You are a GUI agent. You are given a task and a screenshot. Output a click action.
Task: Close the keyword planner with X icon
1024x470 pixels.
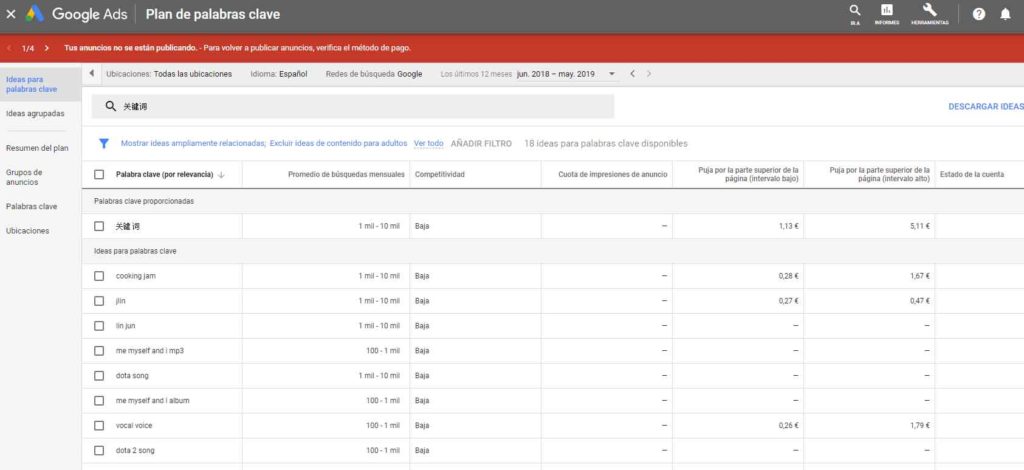(10, 14)
